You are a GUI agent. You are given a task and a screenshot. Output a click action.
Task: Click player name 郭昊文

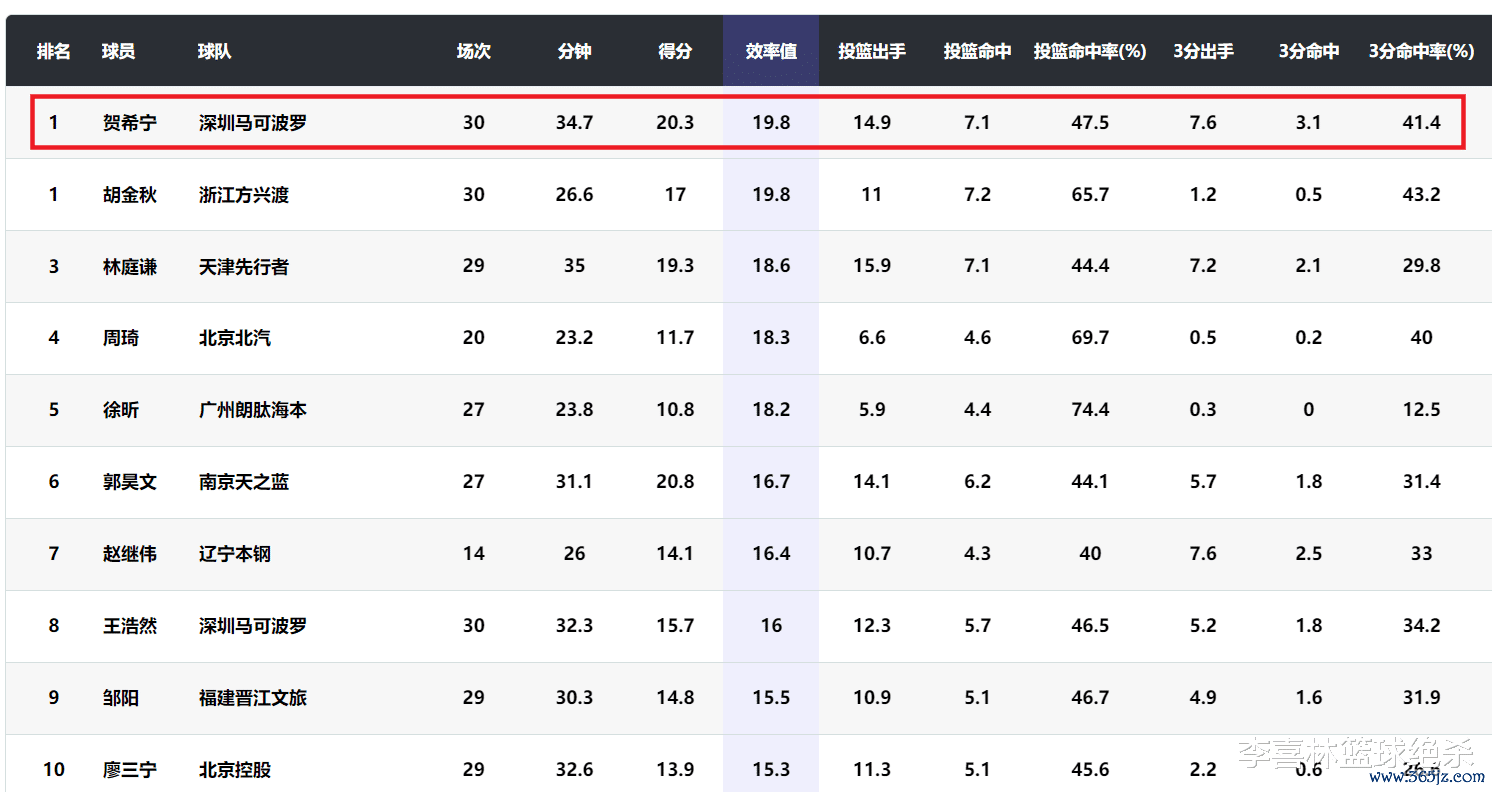(129, 482)
